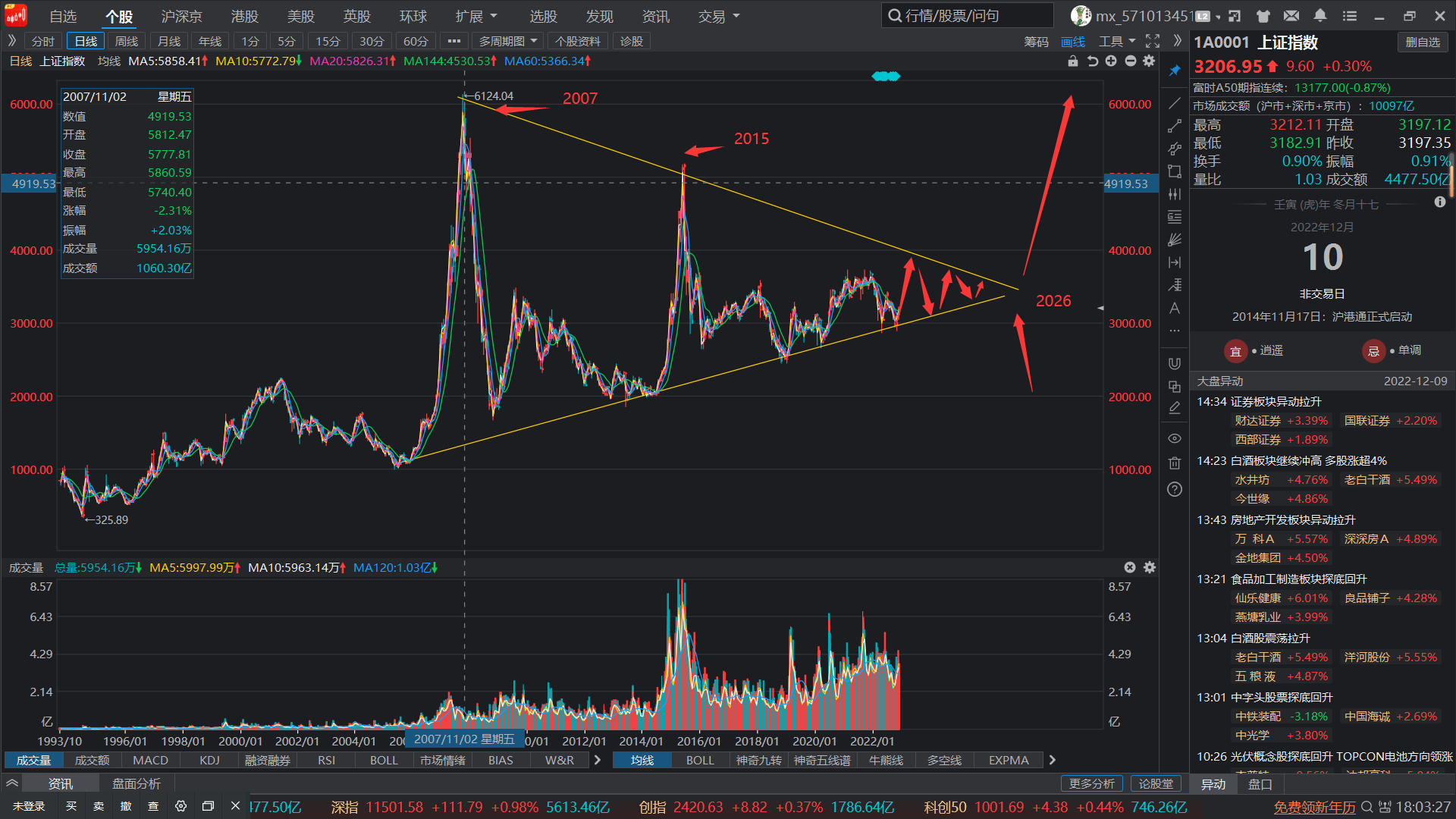The width and height of the screenshot is (1456, 819).
Task: Open the 选股 menu tab
Action: [544, 16]
